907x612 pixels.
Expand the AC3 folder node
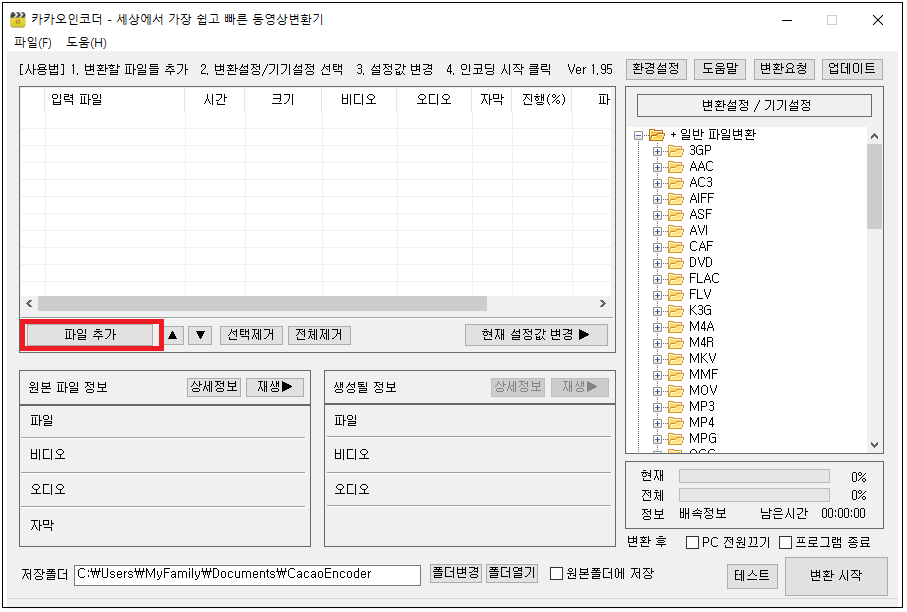(x=657, y=183)
